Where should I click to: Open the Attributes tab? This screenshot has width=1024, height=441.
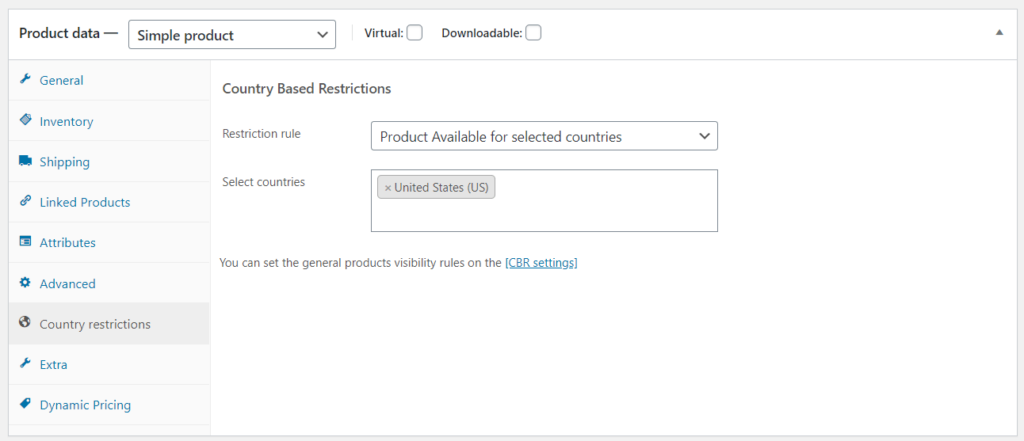109,242
